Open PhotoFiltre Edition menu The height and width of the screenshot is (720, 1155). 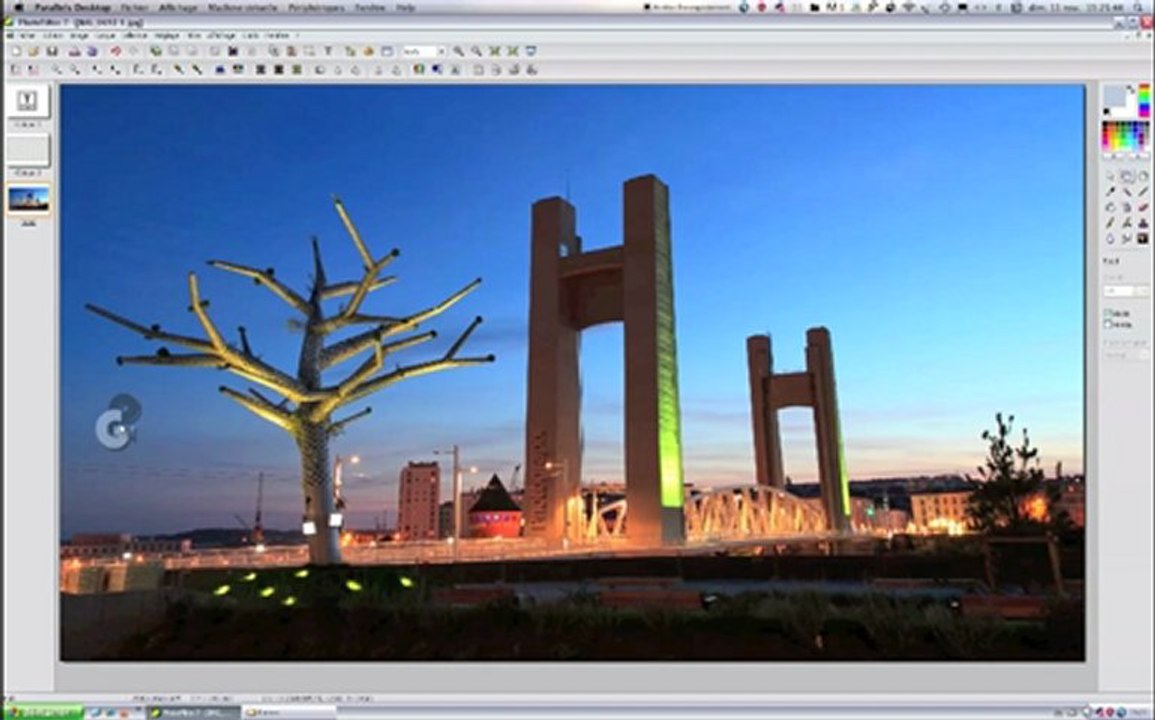tap(52, 35)
